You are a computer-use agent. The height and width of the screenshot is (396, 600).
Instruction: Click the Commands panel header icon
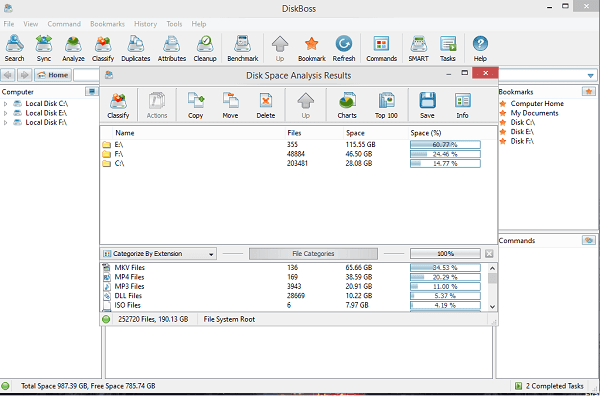(589, 240)
